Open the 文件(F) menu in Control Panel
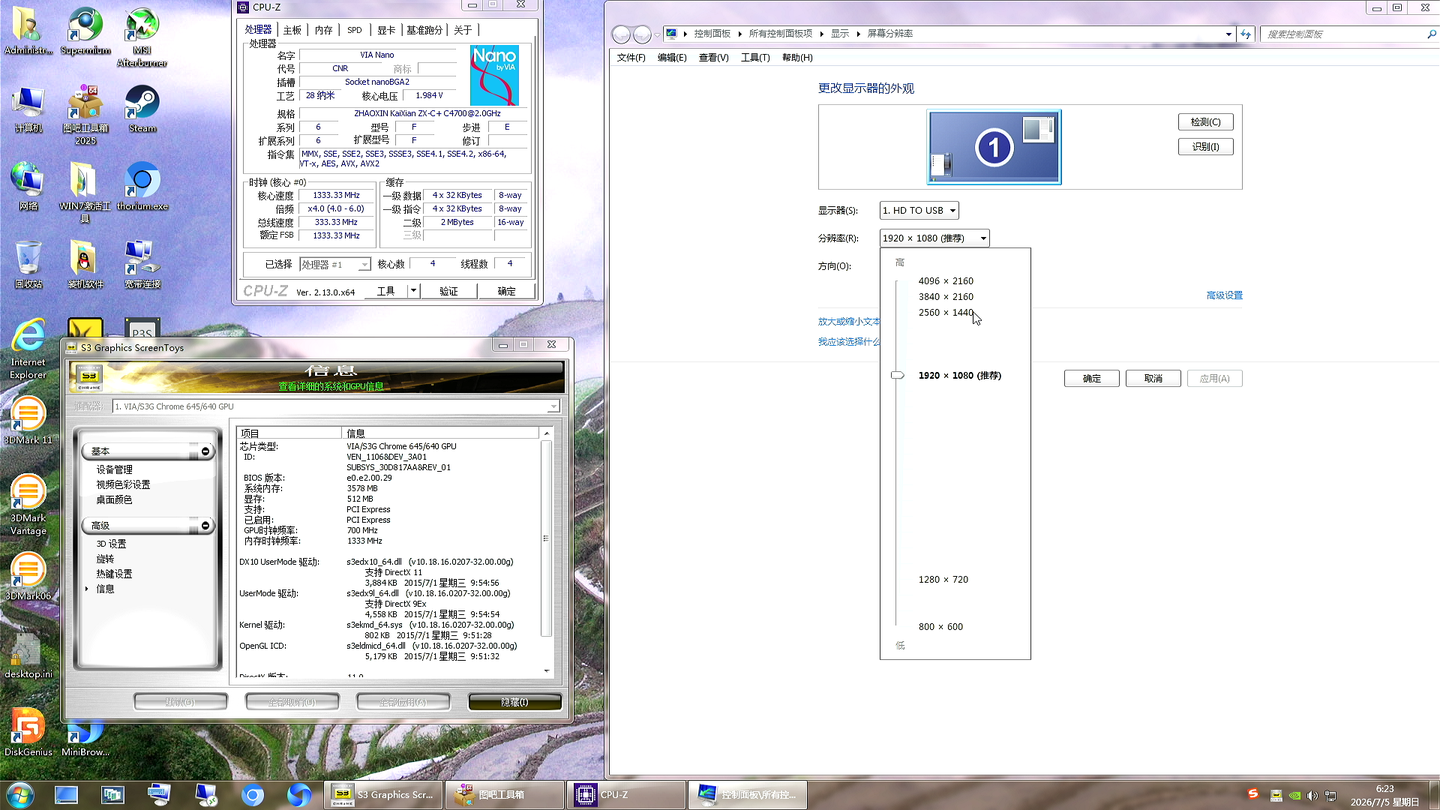The height and width of the screenshot is (810, 1440). coord(631,58)
